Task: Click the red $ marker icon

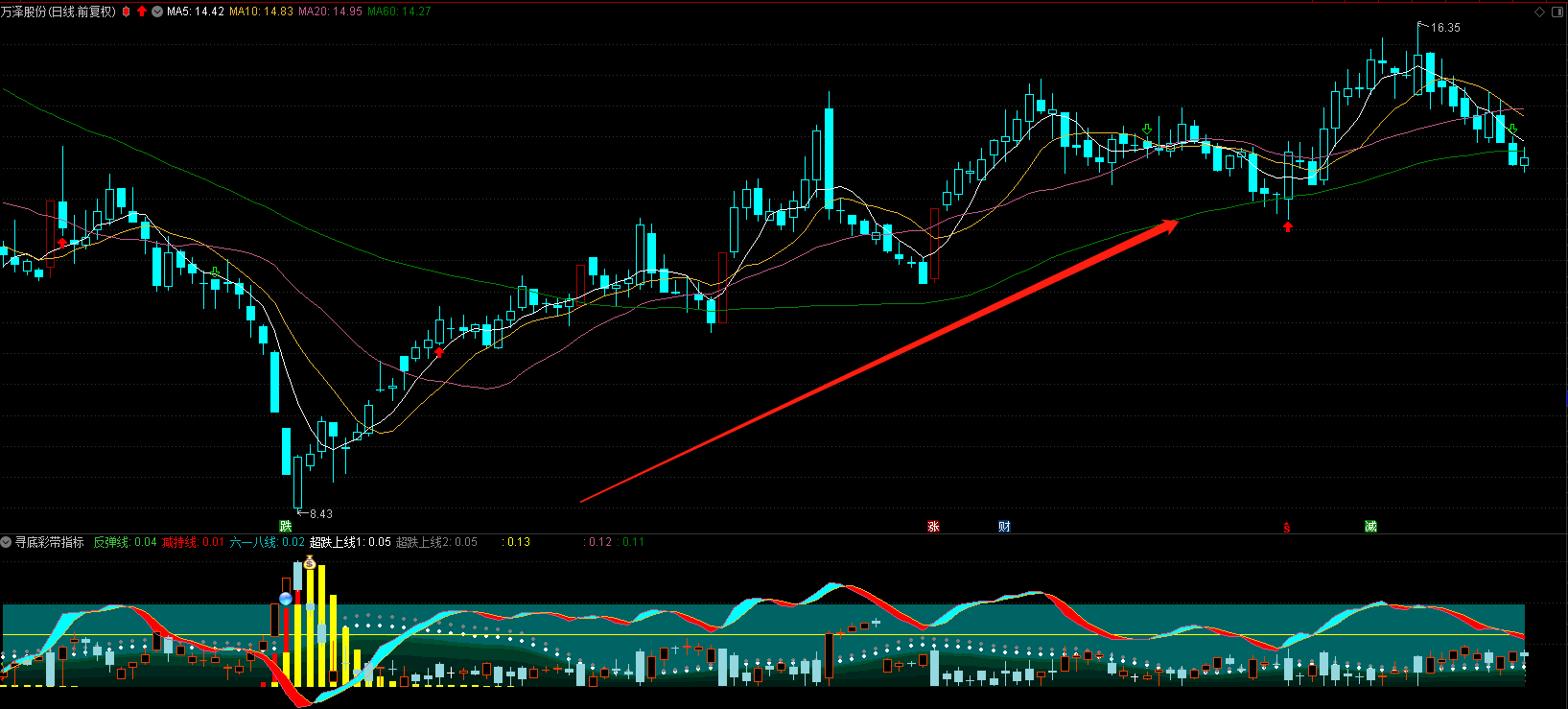Action: pyautogui.click(x=1286, y=527)
